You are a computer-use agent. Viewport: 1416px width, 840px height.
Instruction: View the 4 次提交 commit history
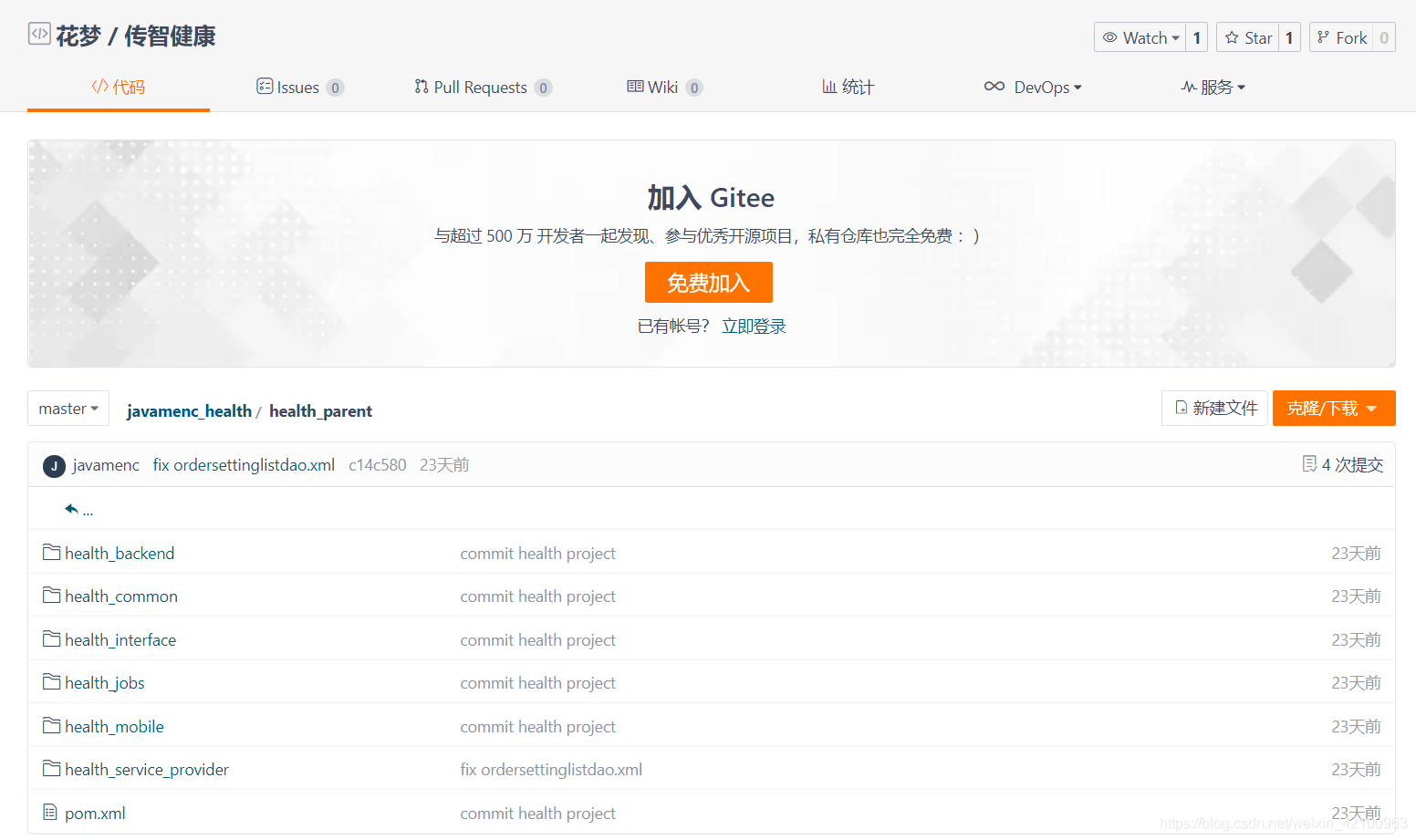[1352, 465]
